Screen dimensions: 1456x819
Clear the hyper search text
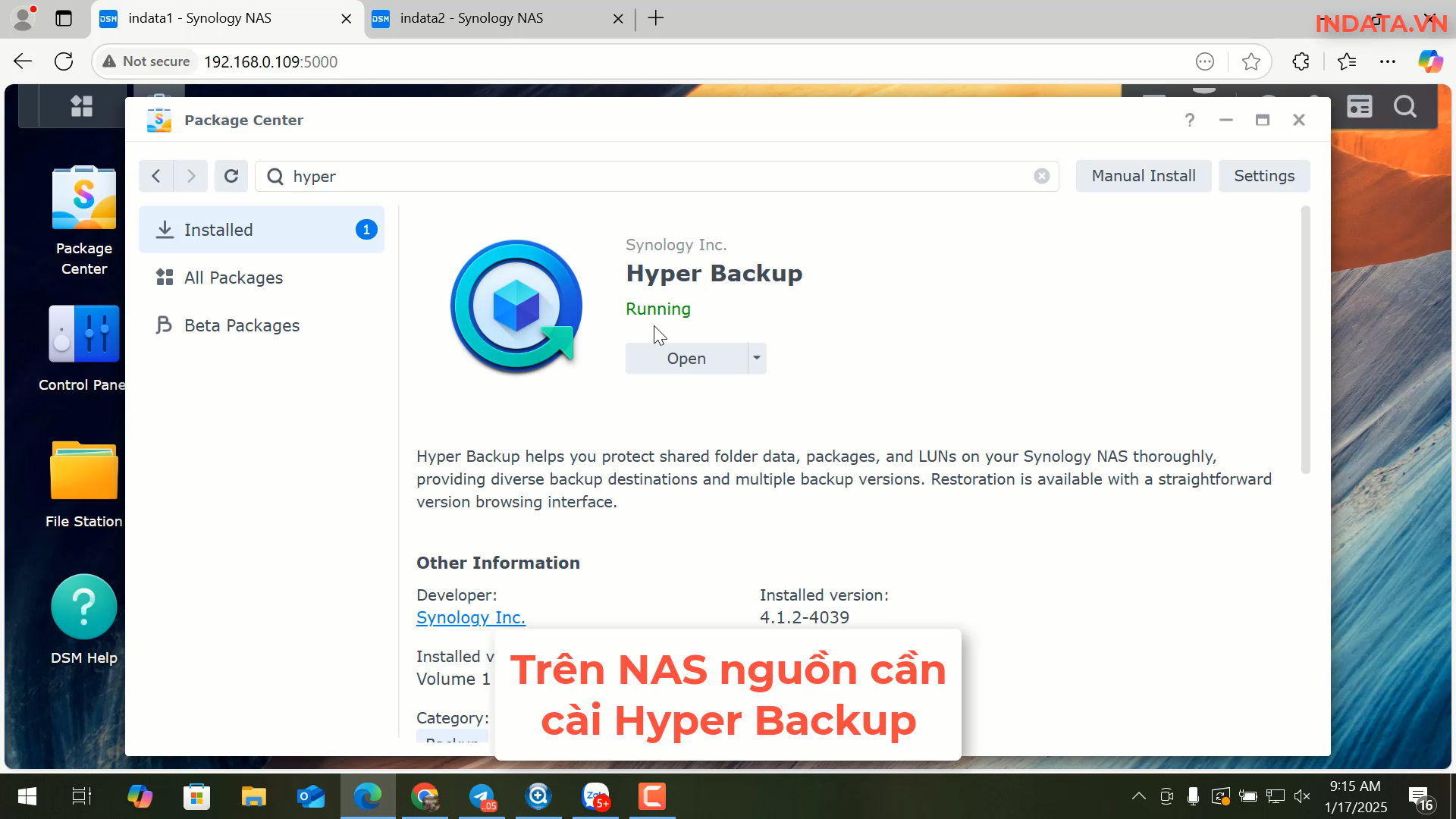(x=1042, y=176)
